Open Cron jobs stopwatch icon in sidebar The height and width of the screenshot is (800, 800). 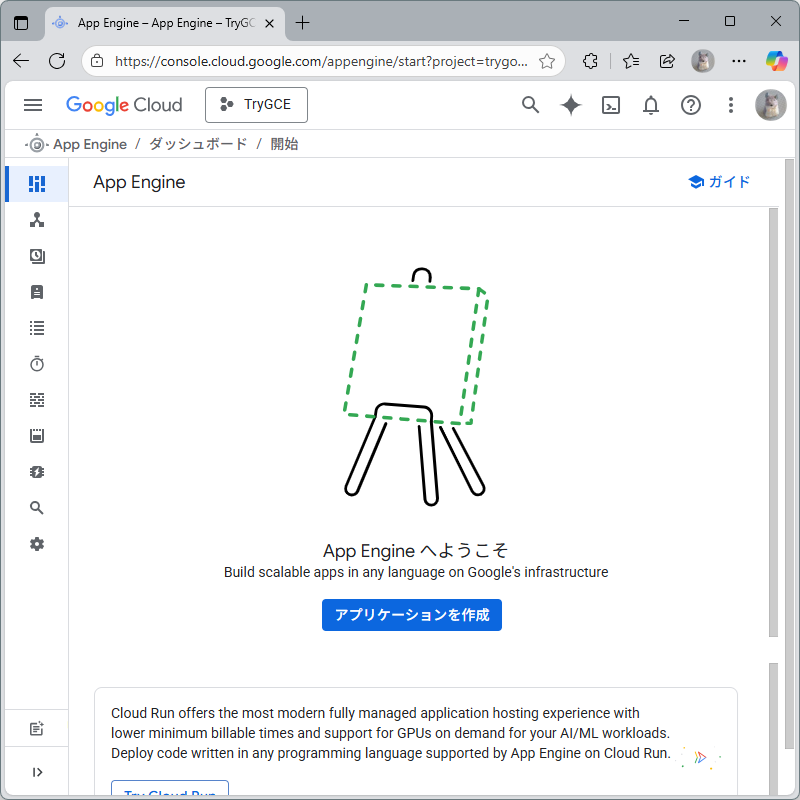pos(37,364)
